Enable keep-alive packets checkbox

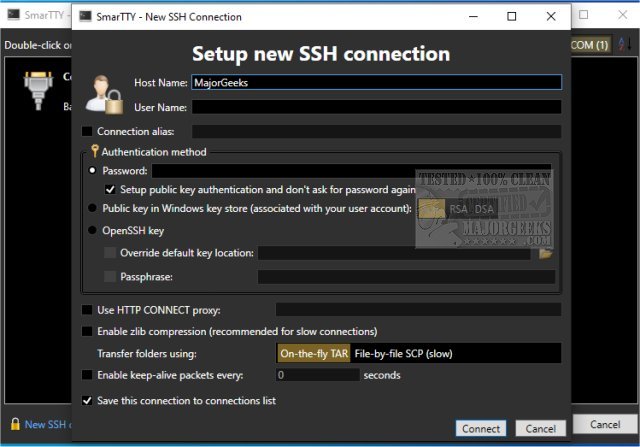[87, 375]
